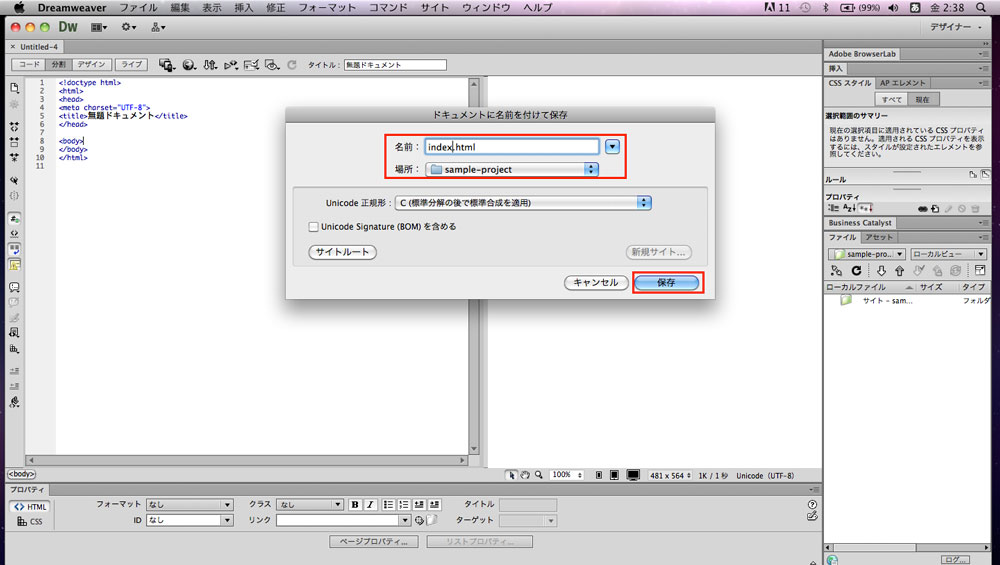Open the site management icon in app bar
The height and width of the screenshot is (565, 1000).
tap(158, 27)
